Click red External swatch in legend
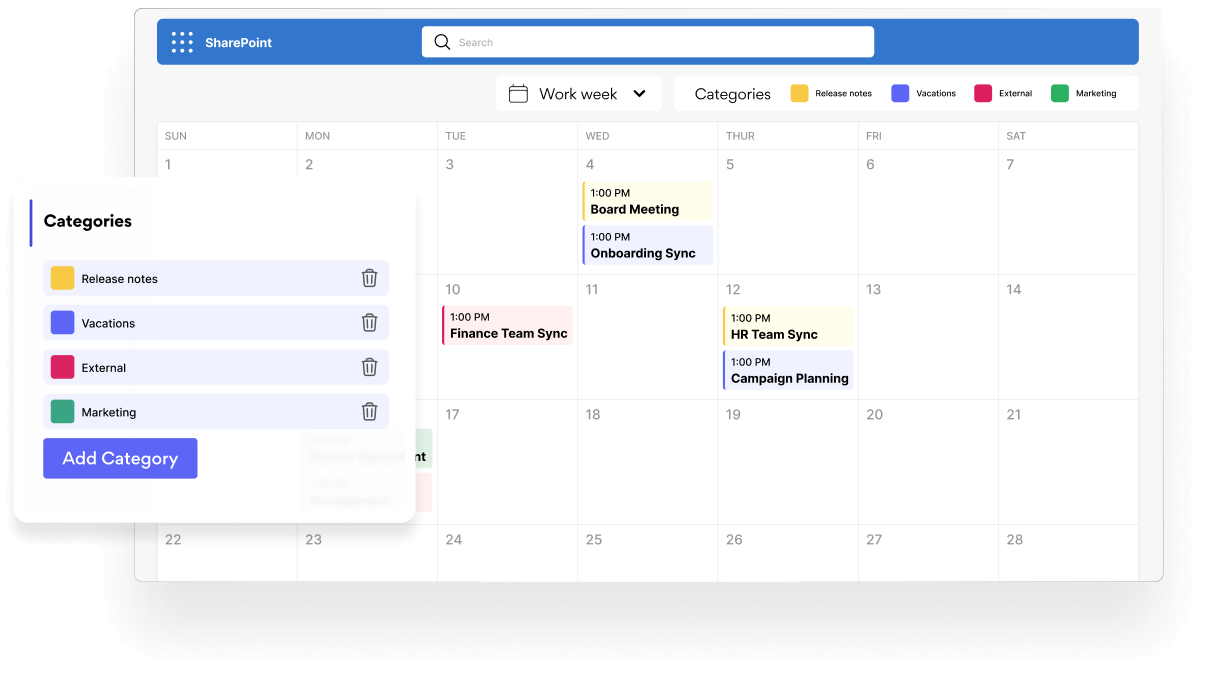The image size is (1221, 690). pyautogui.click(x=983, y=93)
